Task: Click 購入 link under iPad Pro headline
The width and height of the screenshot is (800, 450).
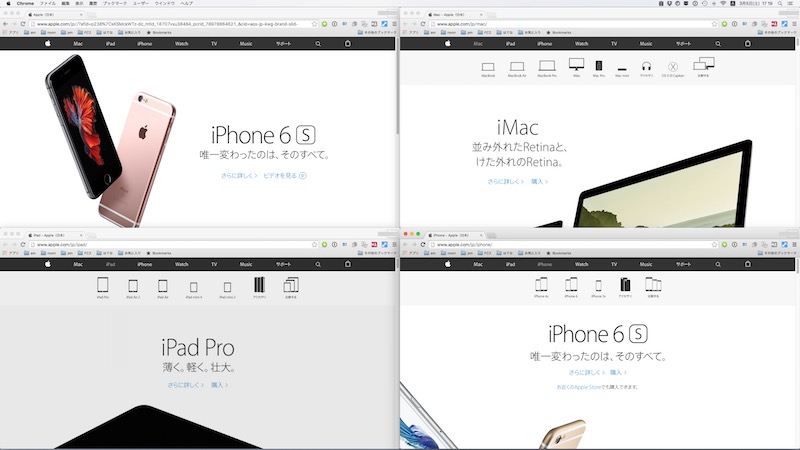Action: 219,385
